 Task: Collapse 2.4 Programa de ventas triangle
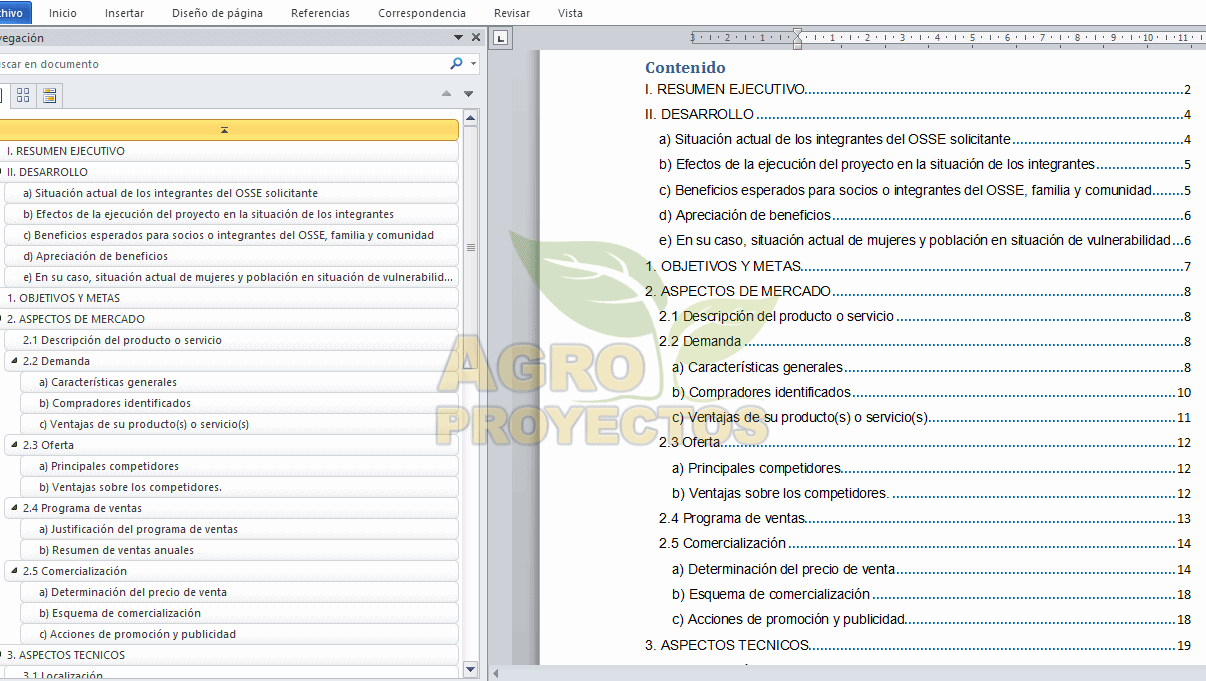pos(14,508)
